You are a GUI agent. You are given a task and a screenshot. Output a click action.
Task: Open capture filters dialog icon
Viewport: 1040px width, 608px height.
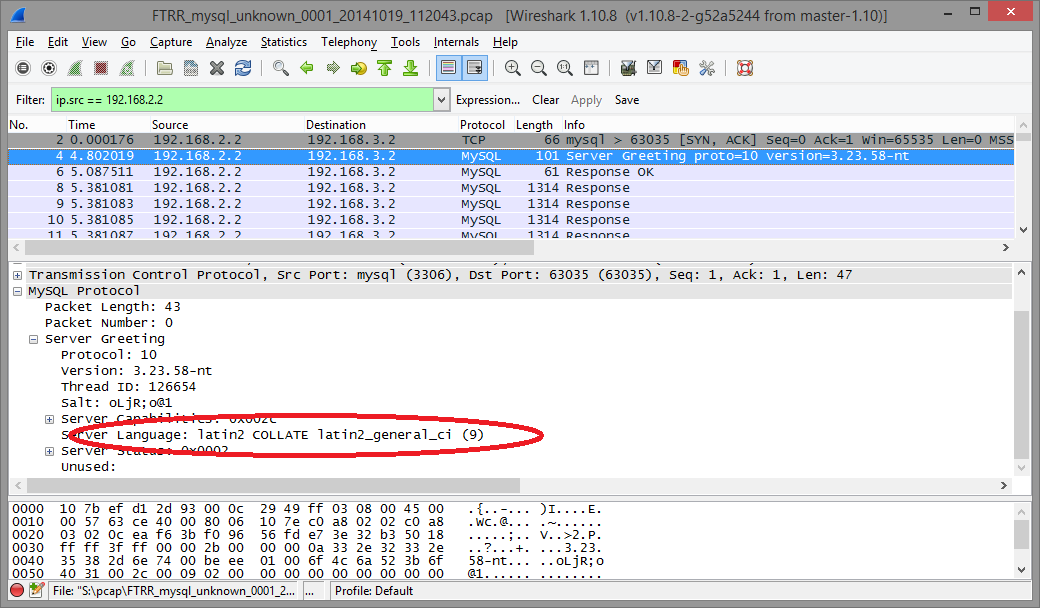tap(629, 68)
